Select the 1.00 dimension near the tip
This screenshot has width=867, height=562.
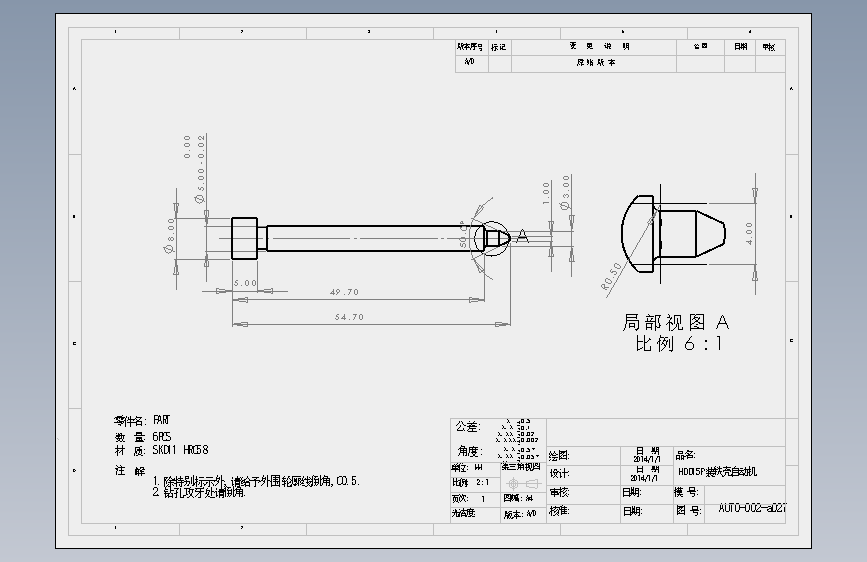click(x=546, y=193)
